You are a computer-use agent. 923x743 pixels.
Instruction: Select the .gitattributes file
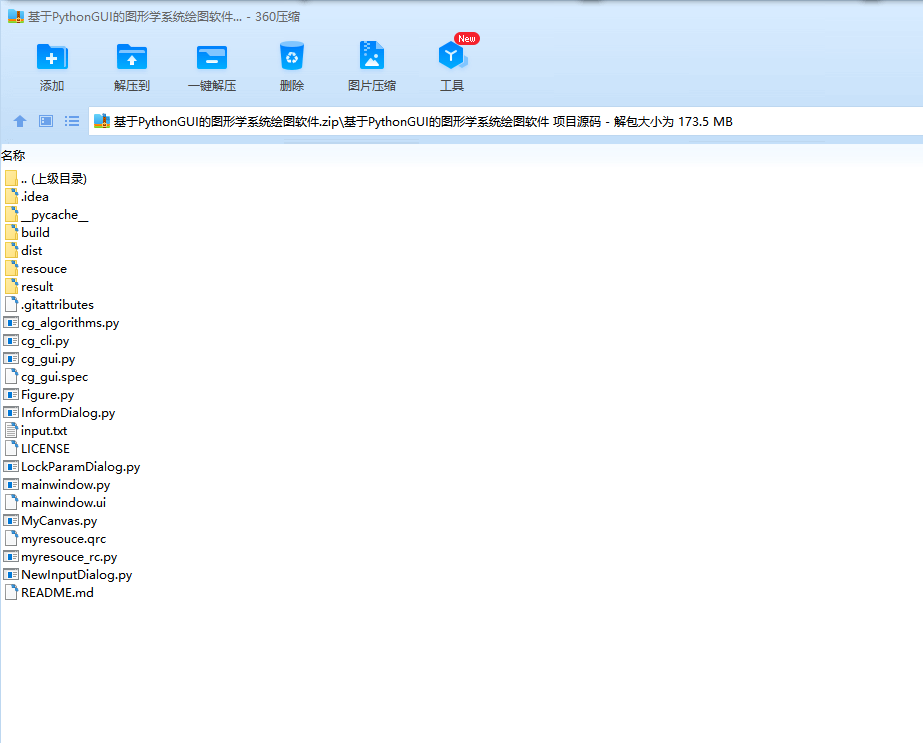[49, 305]
